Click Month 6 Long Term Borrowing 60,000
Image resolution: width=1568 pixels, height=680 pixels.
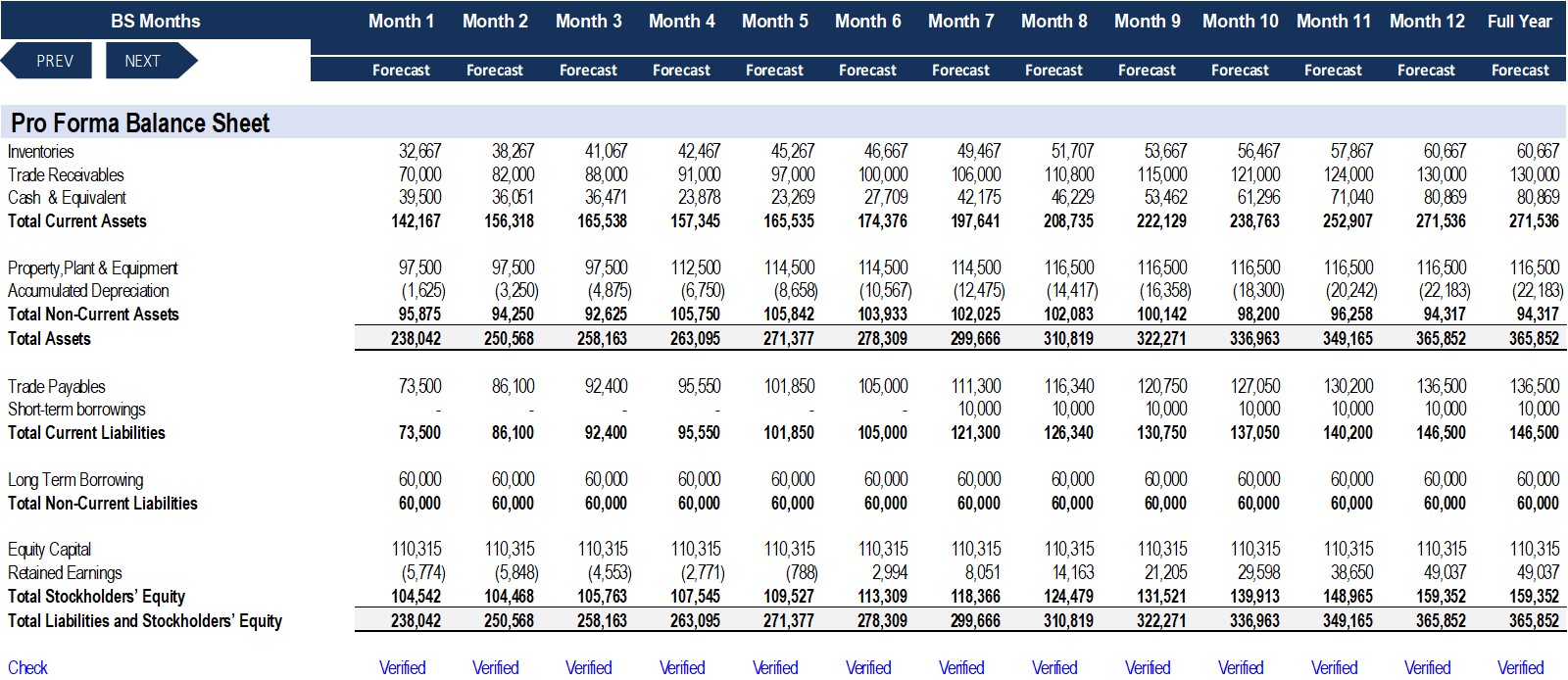(x=886, y=479)
